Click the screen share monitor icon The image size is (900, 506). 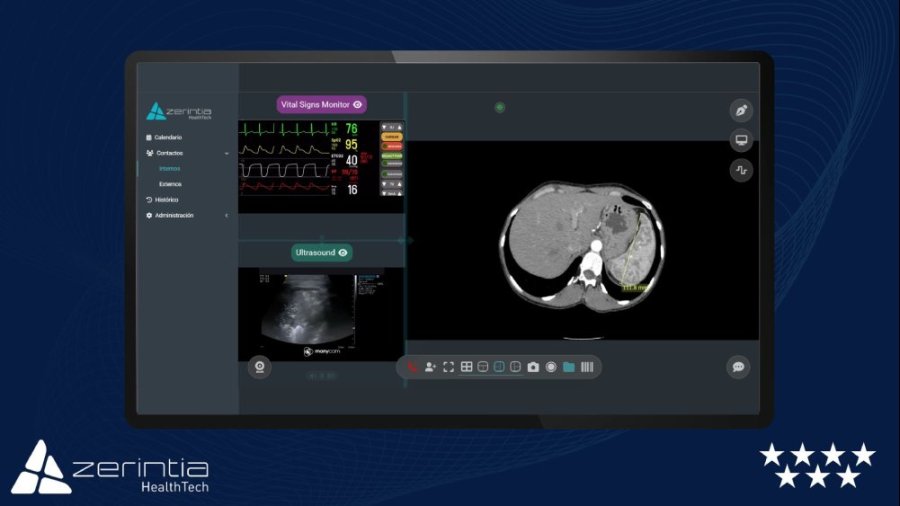click(x=741, y=140)
